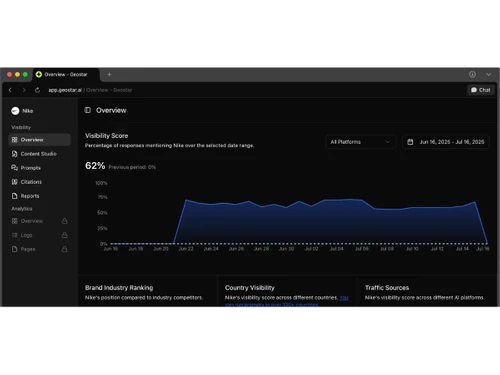This screenshot has width=500, height=375.
Task: Click the Geostar tab favicon
Action: 39,74
